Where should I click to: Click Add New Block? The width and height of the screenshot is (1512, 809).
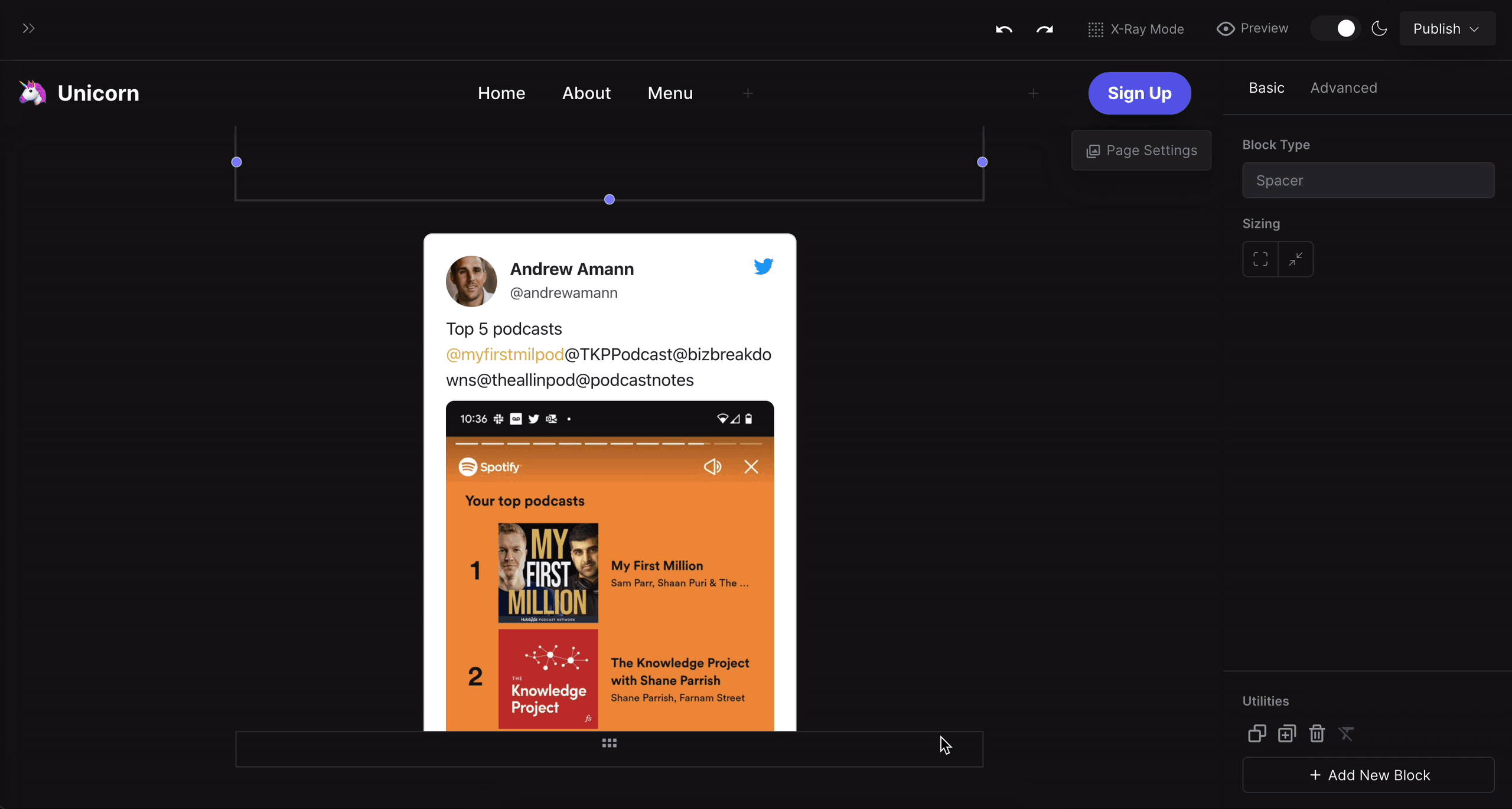(1368, 775)
